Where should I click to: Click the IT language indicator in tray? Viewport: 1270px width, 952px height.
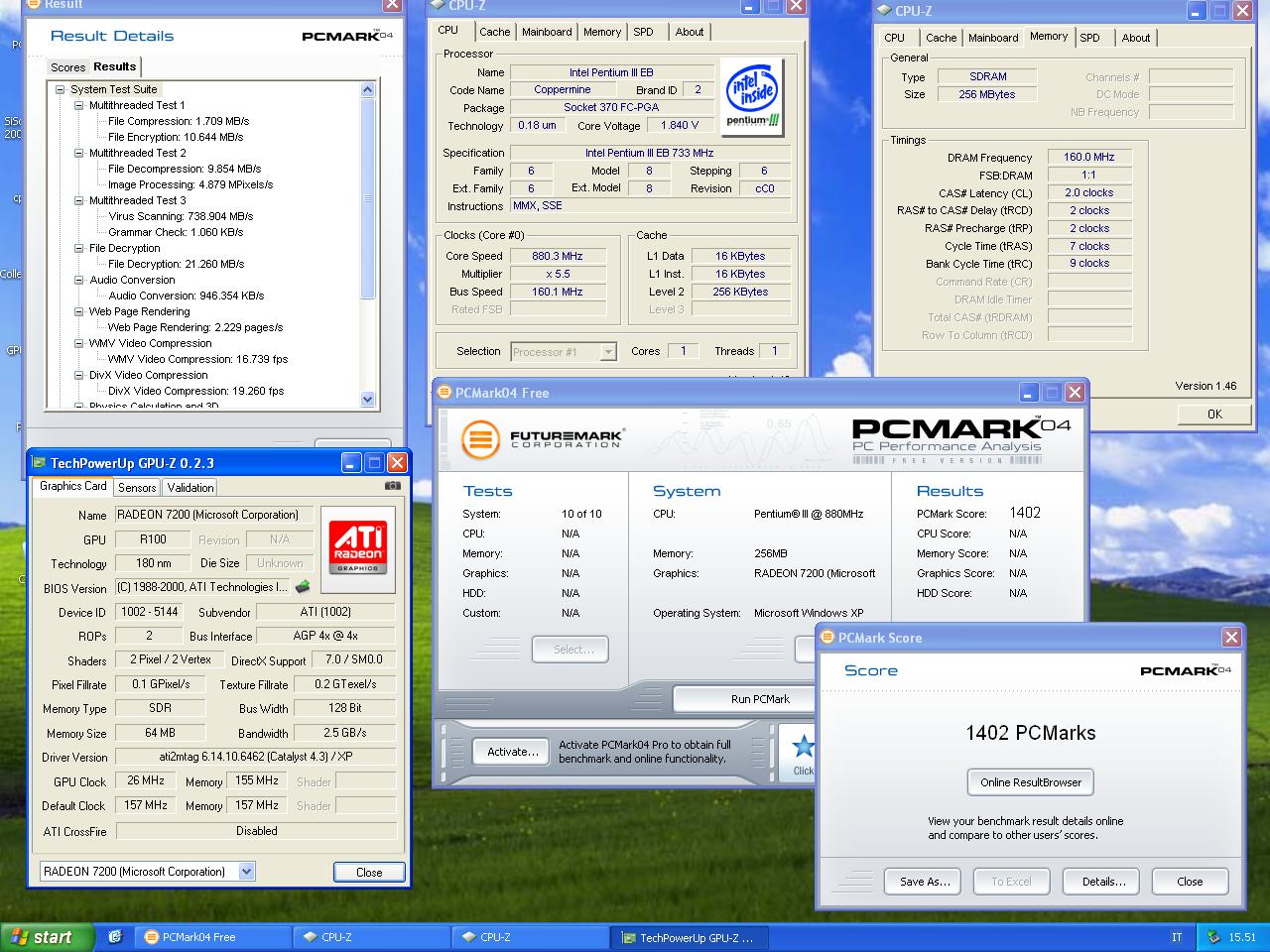tap(1177, 937)
